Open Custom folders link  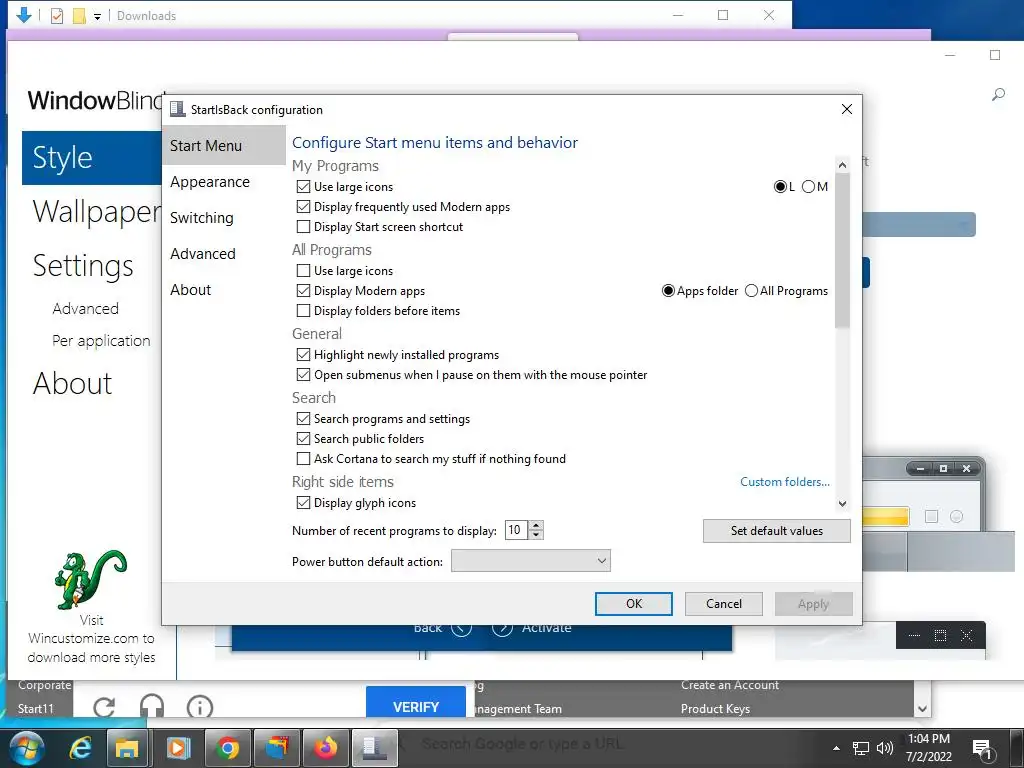point(785,482)
